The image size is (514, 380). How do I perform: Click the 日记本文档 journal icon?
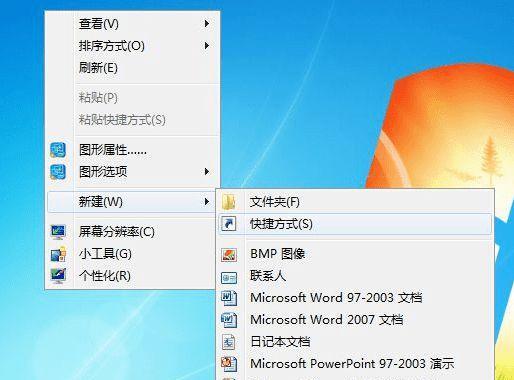pos(229,342)
